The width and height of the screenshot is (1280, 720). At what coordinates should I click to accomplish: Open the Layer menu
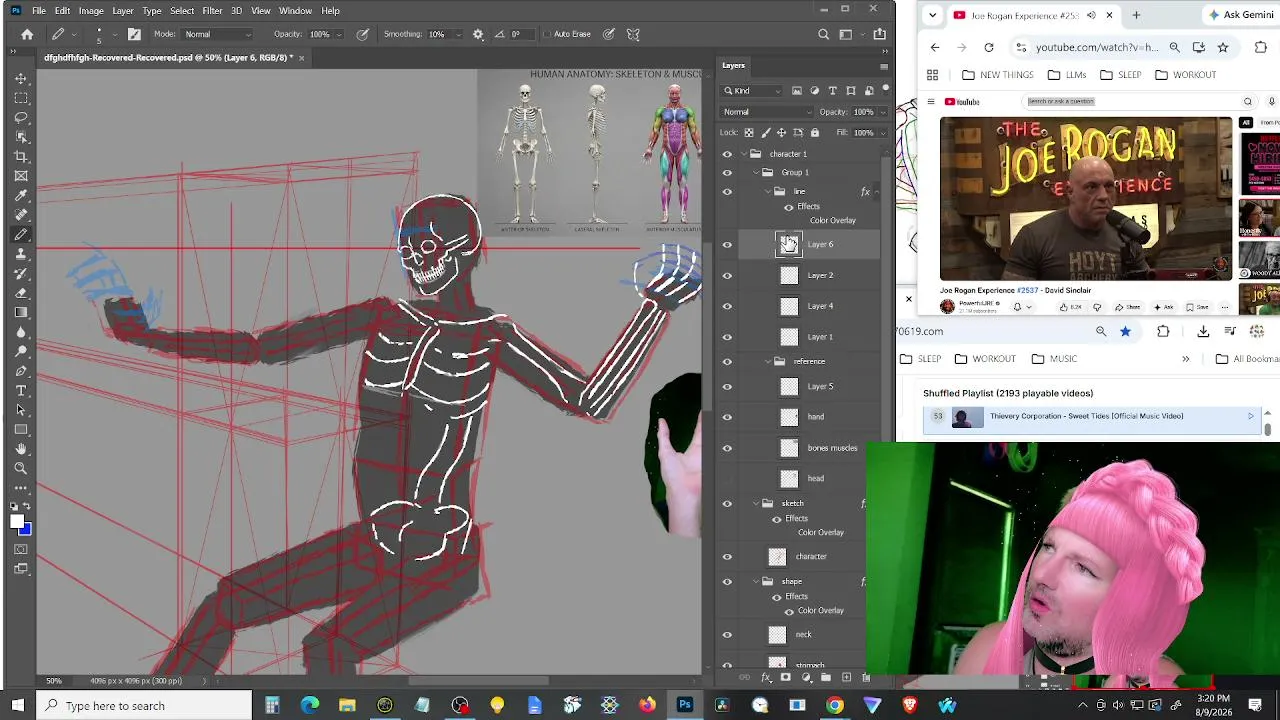tap(123, 10)
